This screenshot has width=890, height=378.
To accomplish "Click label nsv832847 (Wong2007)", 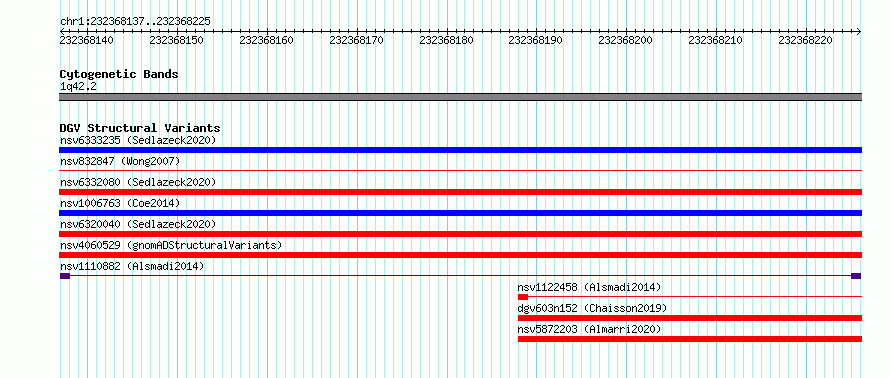I will pos(120,161).
